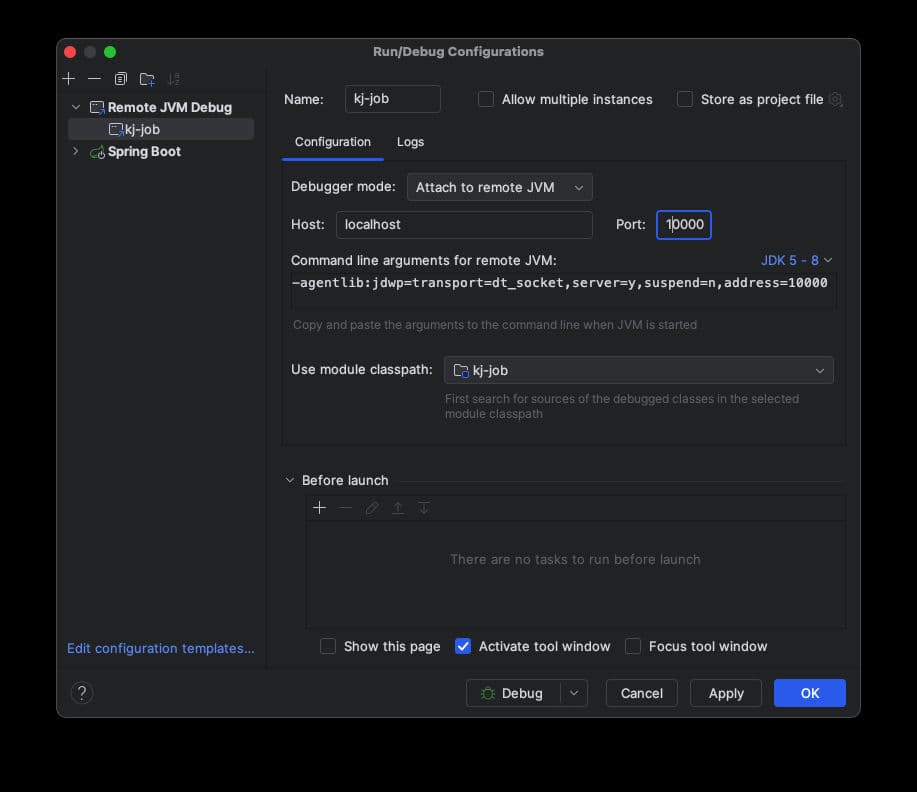Open the Debugger mode dropdown
The width and height of the screenshot is (917, 792).
[x=499, y=187]
